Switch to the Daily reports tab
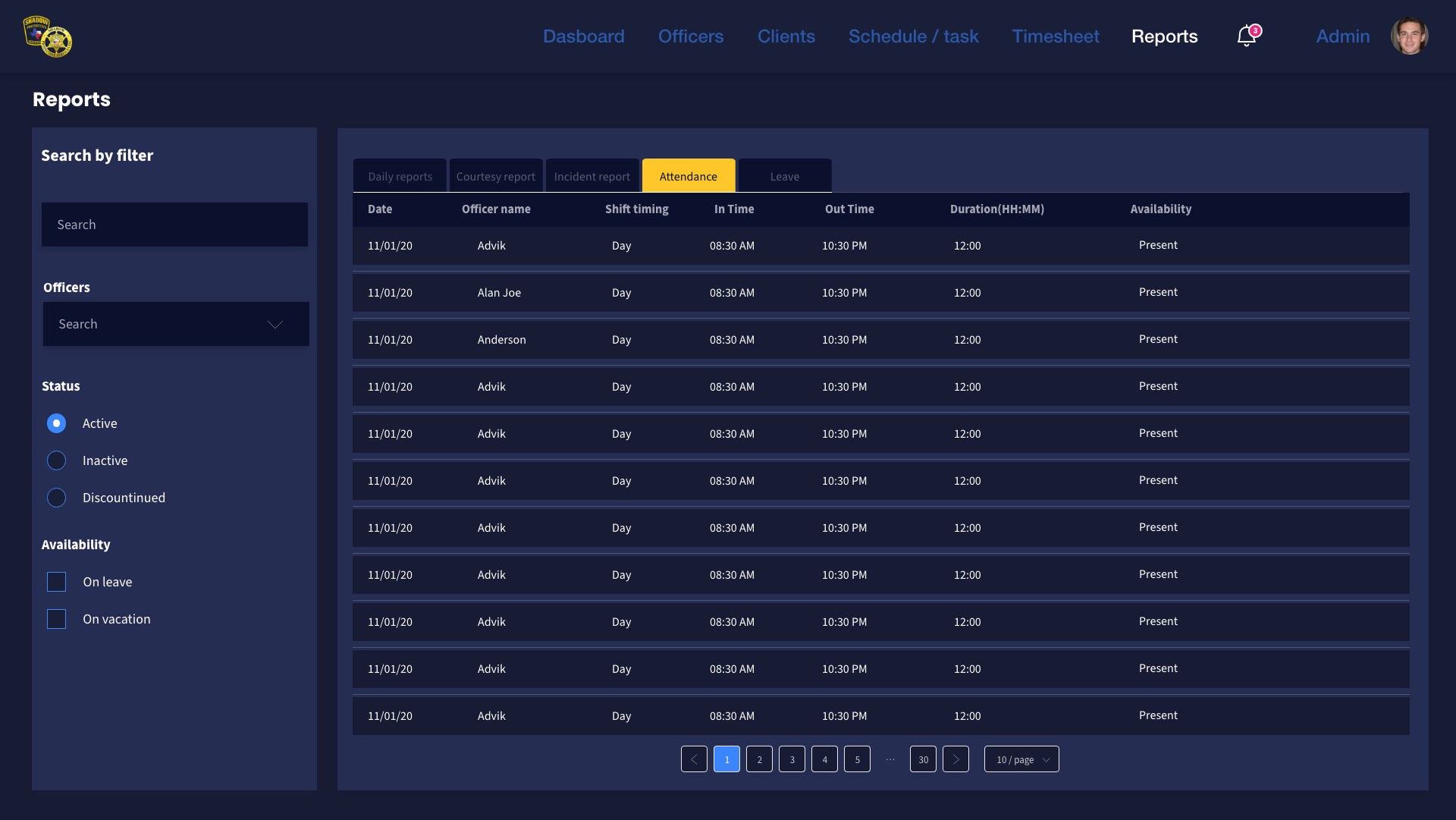The width and height of the screenshot is (1456, 820). 400,176
